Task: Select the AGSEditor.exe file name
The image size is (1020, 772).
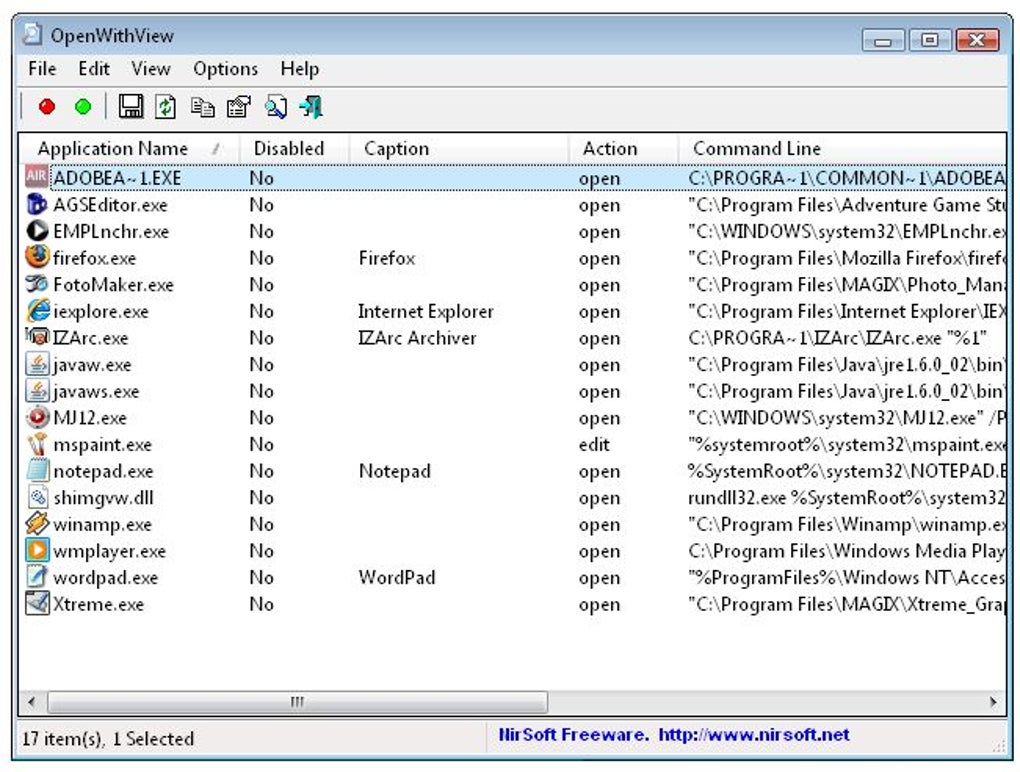Action: pyautogui.click(x=111, y=205)
